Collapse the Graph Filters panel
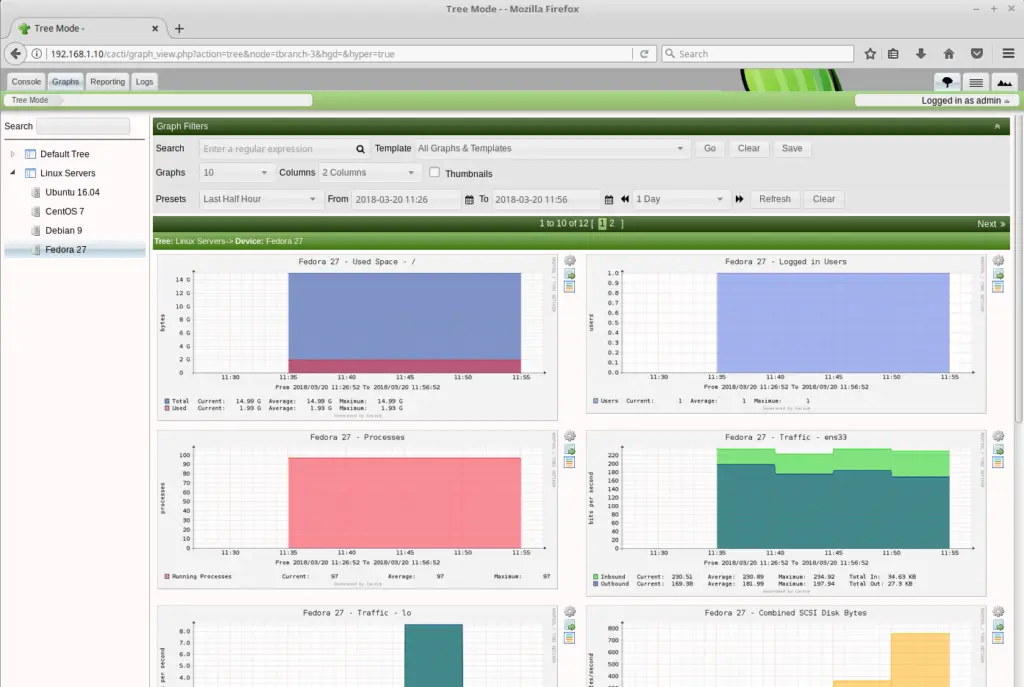1024x687 pixels. click(x=997, y=126)
